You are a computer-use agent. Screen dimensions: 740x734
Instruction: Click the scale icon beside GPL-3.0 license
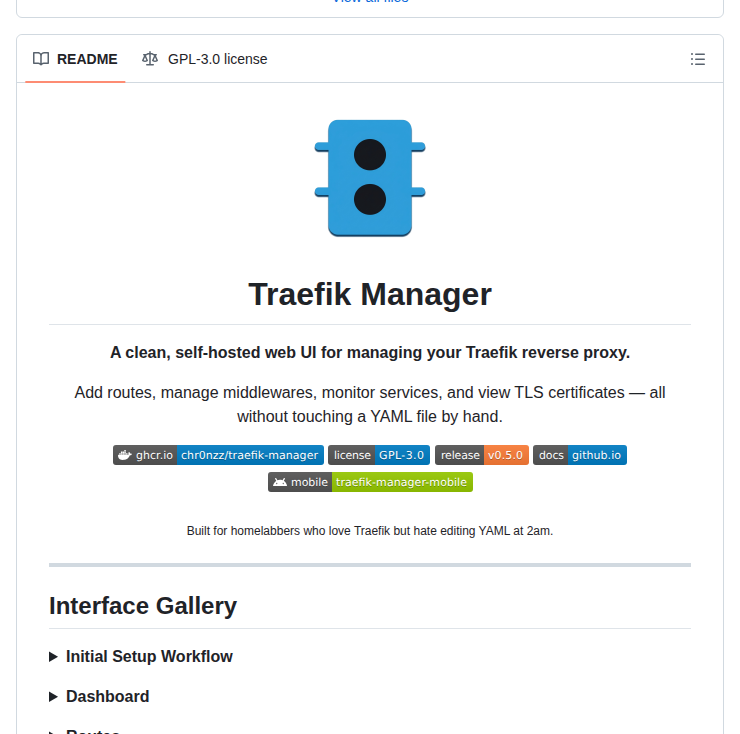pyautogui.click(x=150, y=59)
